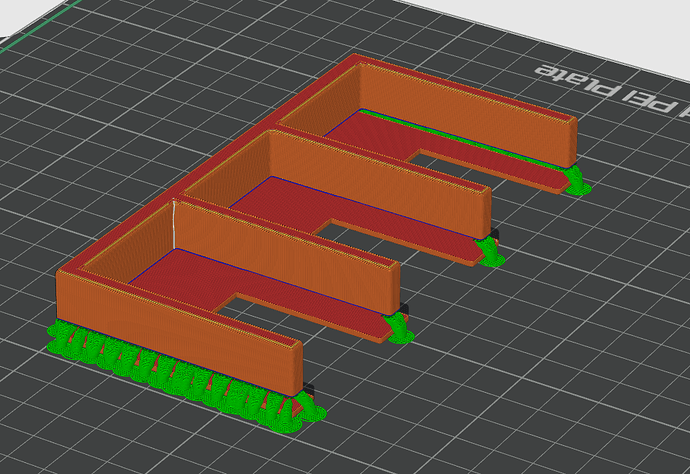Viewport: 690px width, 474px height.
Task: Select the green support at far-right prong end
Action: pyautogui.click(x=576, y=181)
